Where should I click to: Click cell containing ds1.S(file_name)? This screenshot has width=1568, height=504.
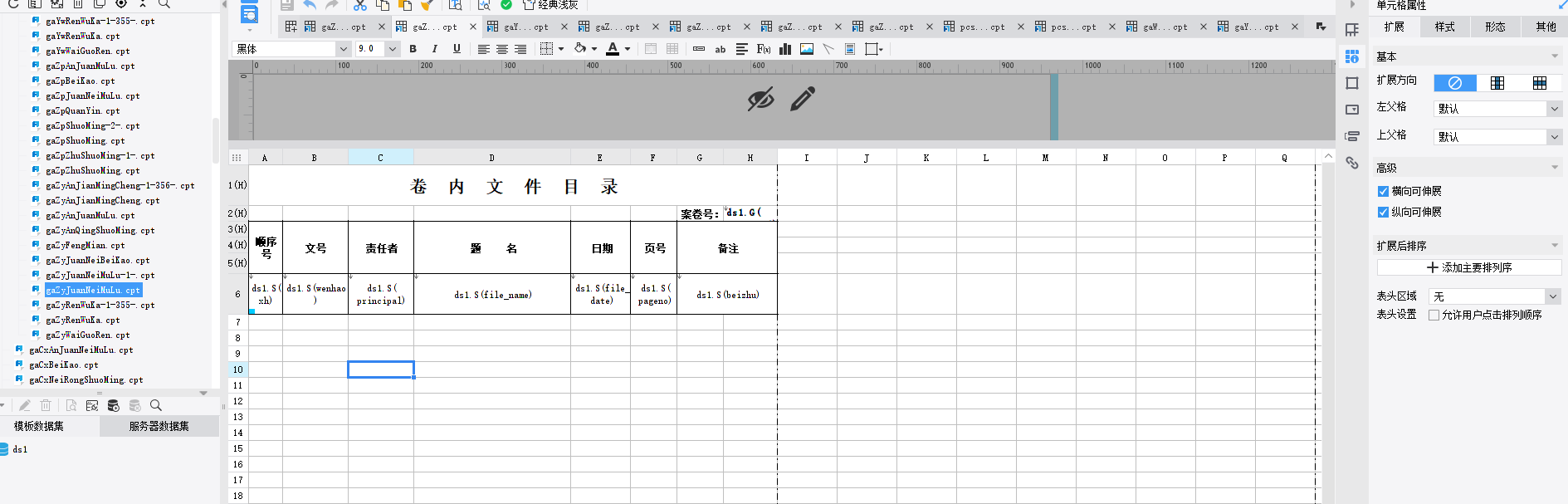[492, 295]
